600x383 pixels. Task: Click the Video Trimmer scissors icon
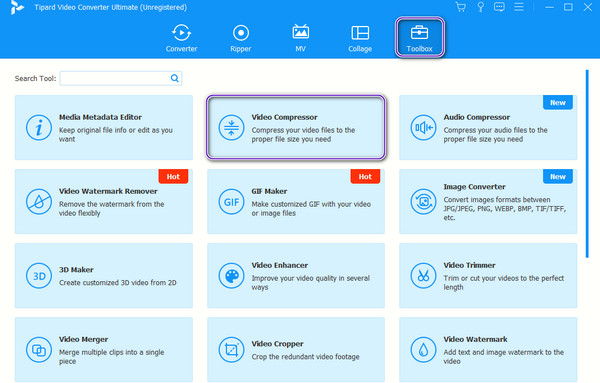pos(423,276)
